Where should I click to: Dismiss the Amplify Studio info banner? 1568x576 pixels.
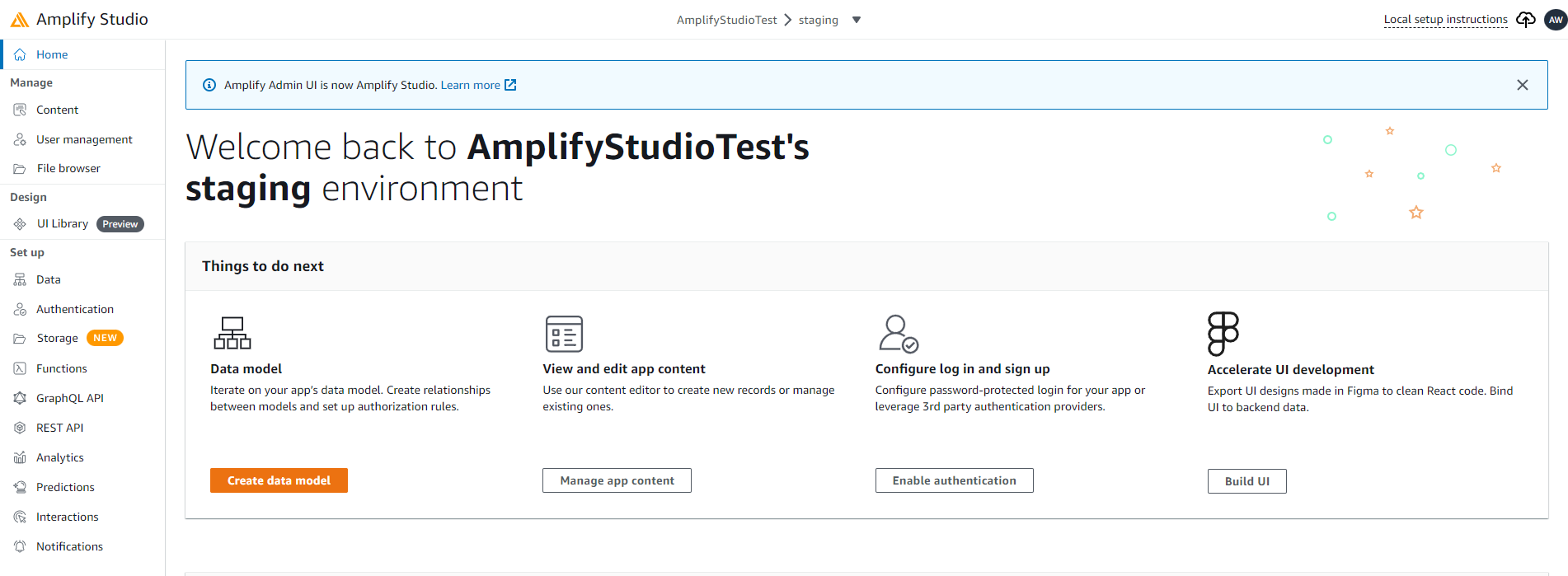[x=1523, y=85]
